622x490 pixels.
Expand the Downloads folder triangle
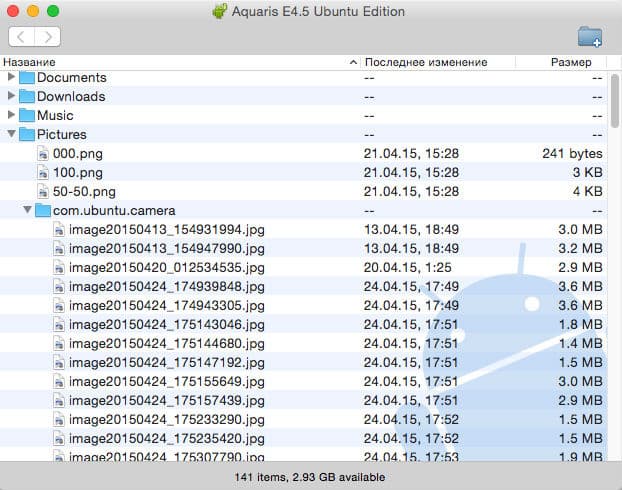tap(11, 96)
